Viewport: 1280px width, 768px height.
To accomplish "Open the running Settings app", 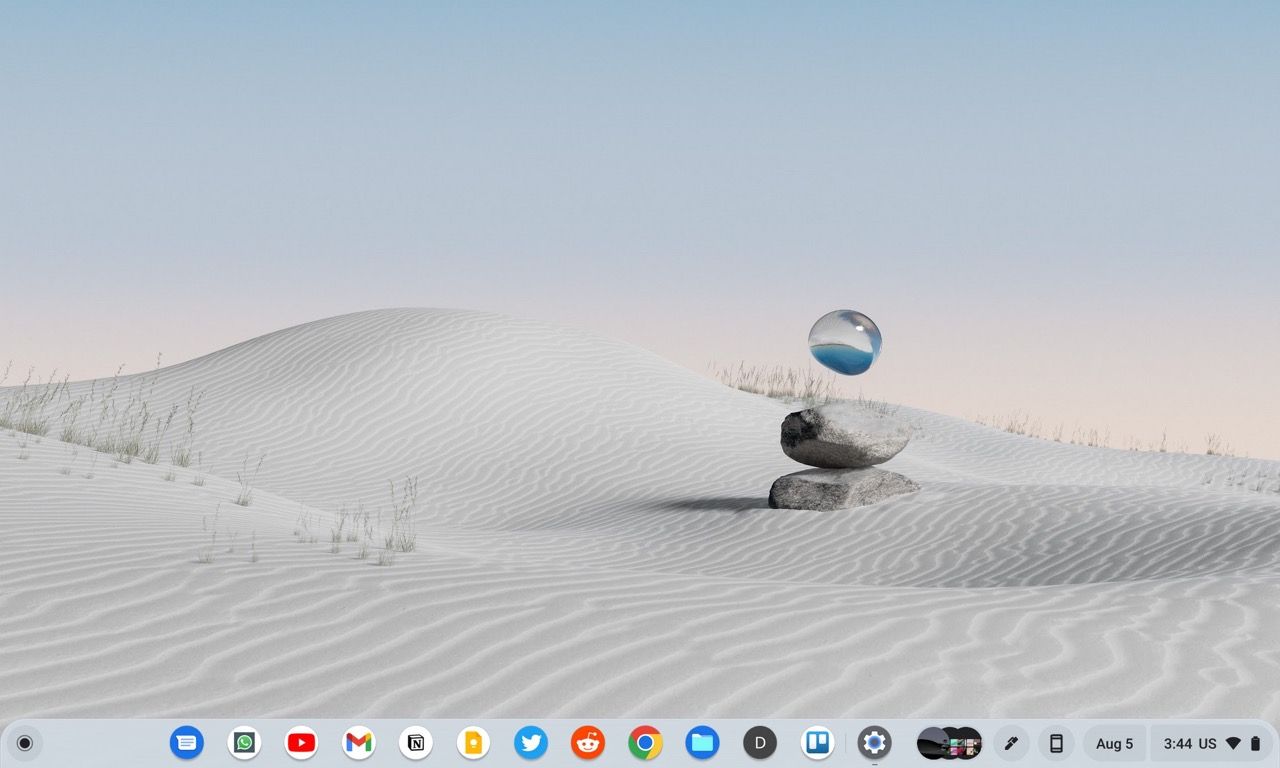I will tap(874, 743).
